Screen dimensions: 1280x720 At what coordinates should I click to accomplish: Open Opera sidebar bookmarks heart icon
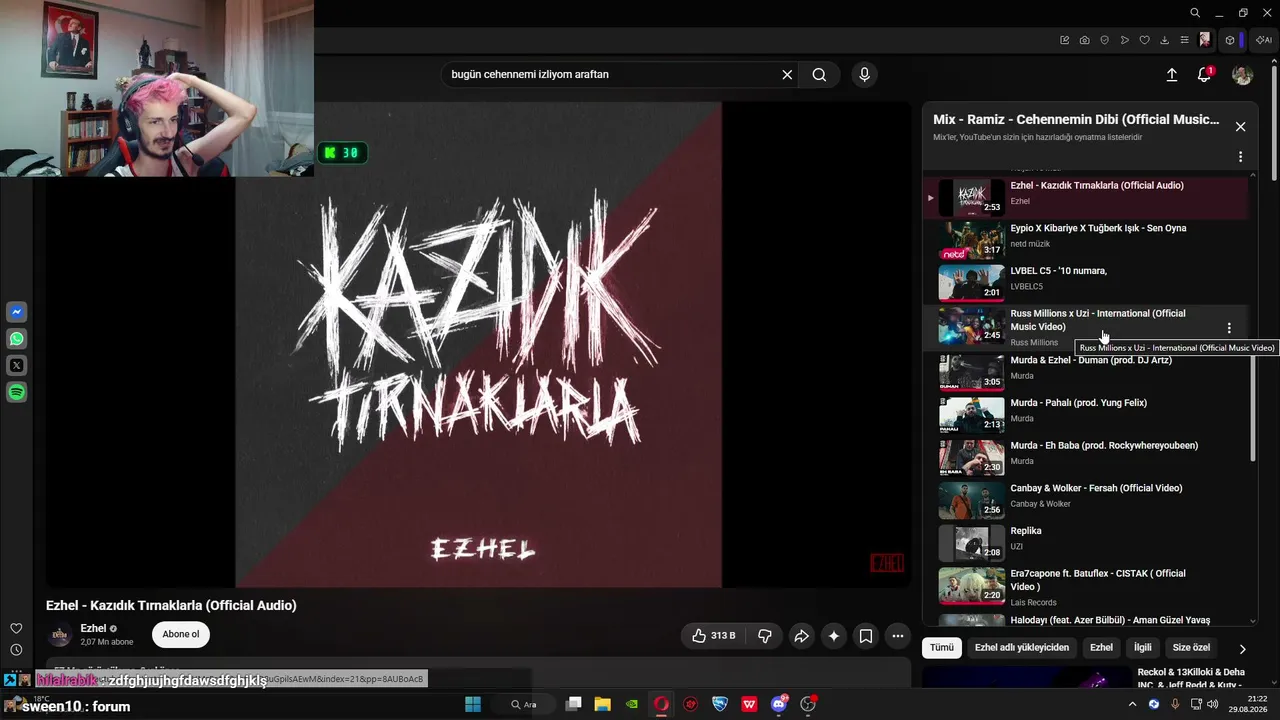[16, 628]
